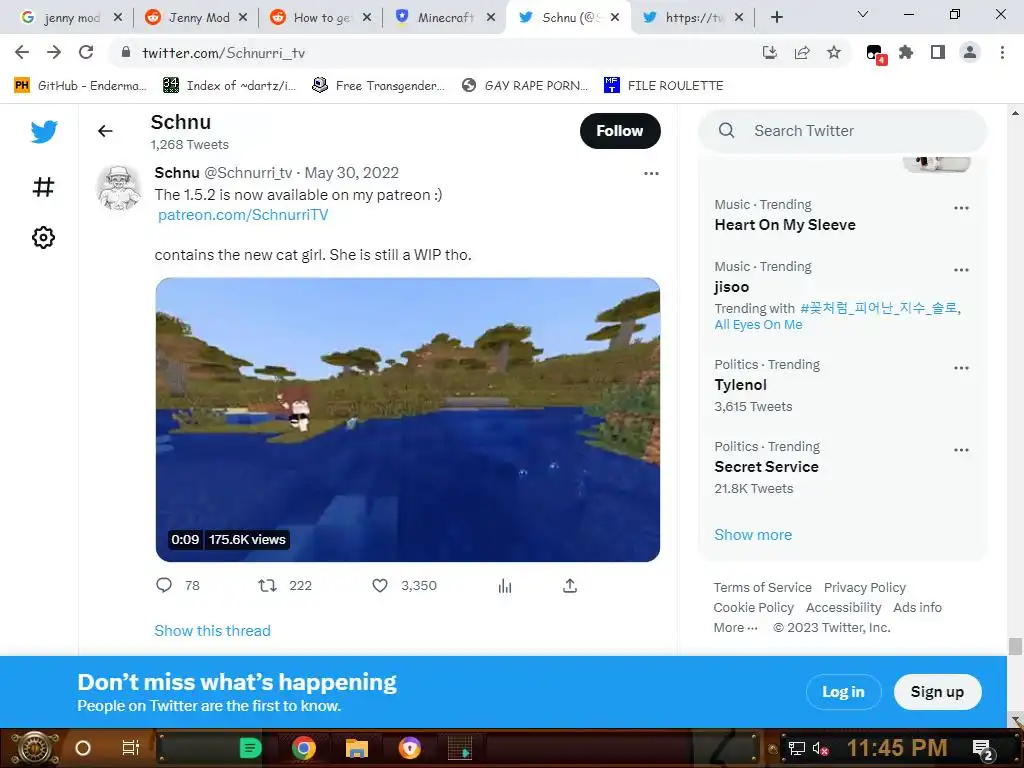The height and width of the screenshot is (768, 1024).
Task: Open the Accessibility footer link
Action: pyautogui.click(x=844, y=608)
